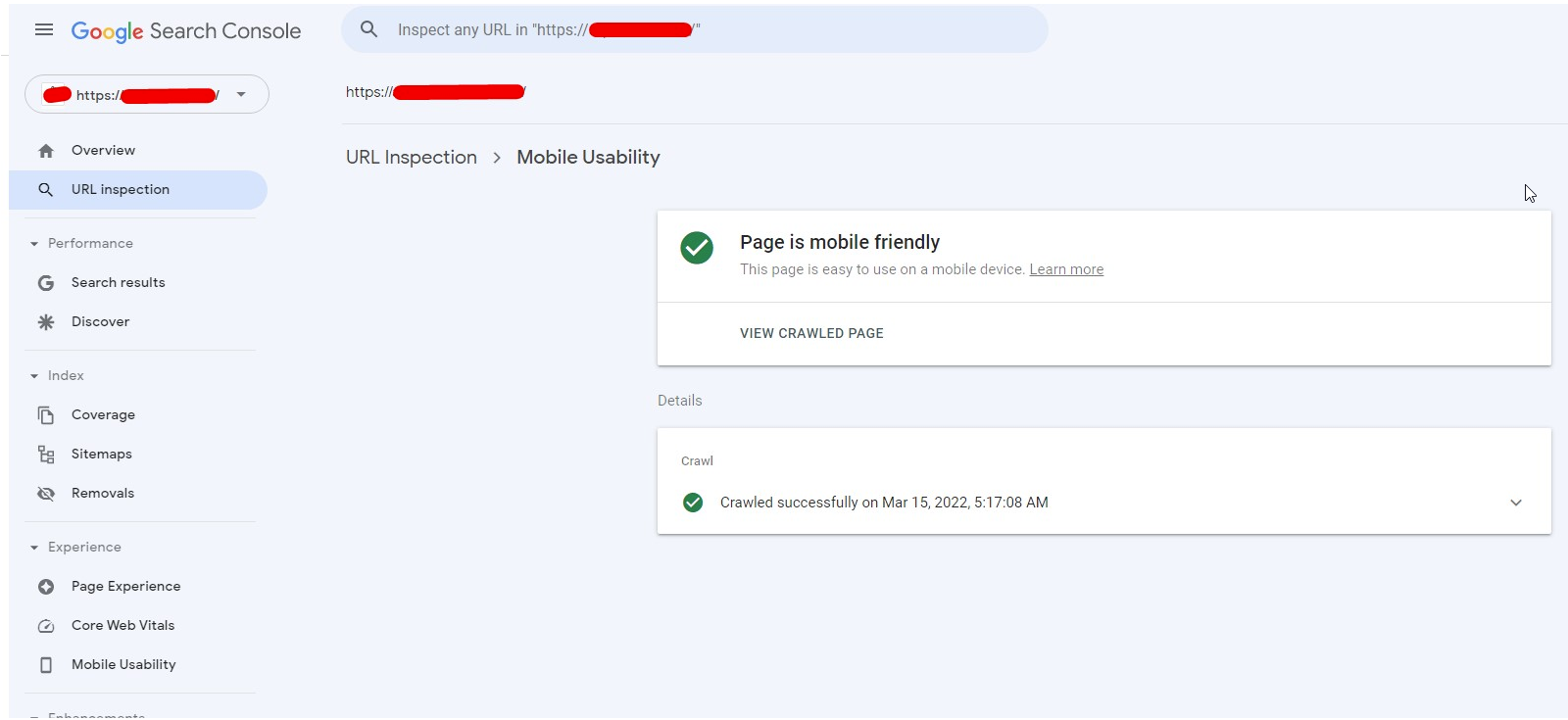Click the Discover asterisk icon

pos(46,322)
